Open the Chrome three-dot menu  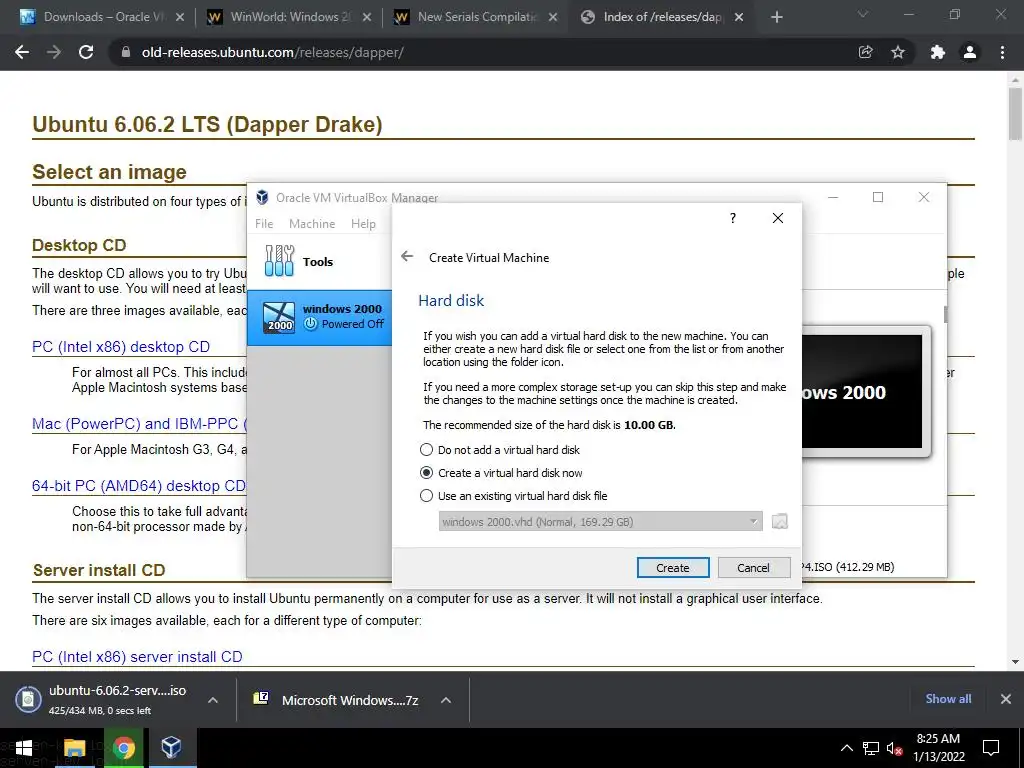click(1002, 52)
